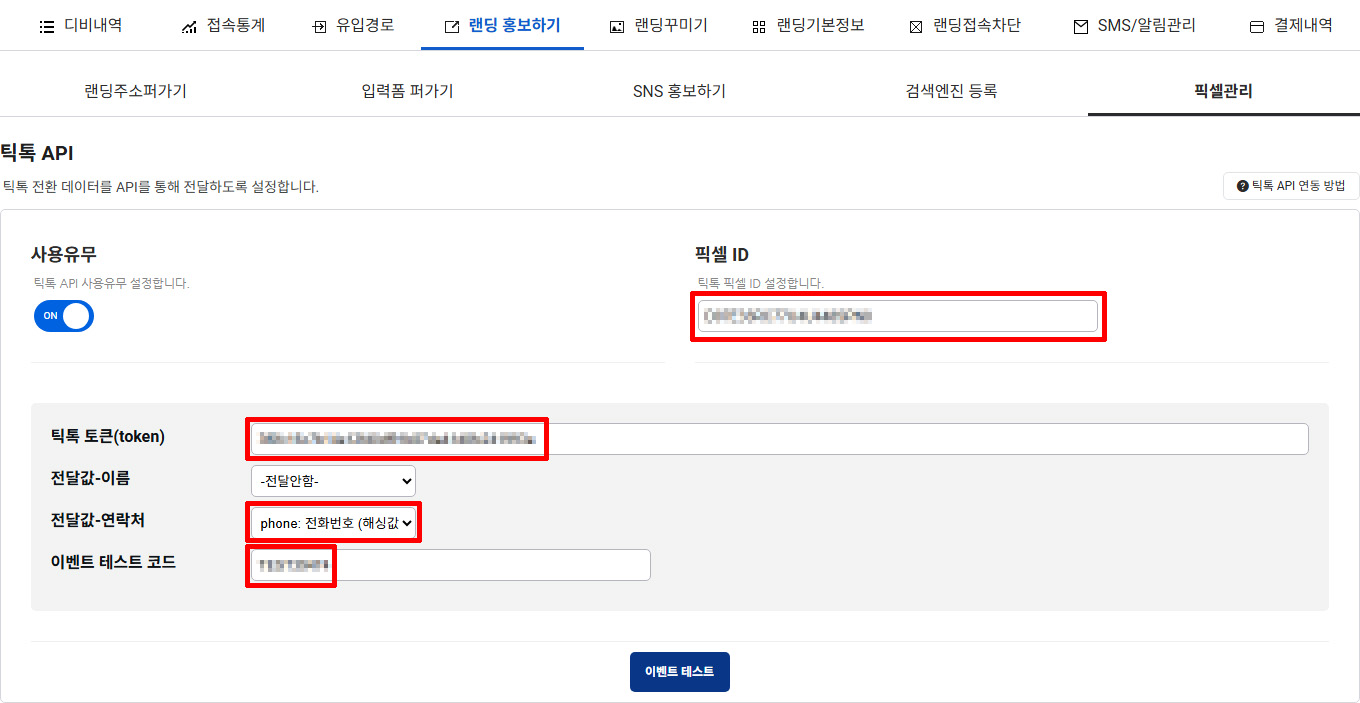Screen dimensions: 1360x703
Task: Focus the 틱톡 토큰(token) text field
Action: (778, 439)
